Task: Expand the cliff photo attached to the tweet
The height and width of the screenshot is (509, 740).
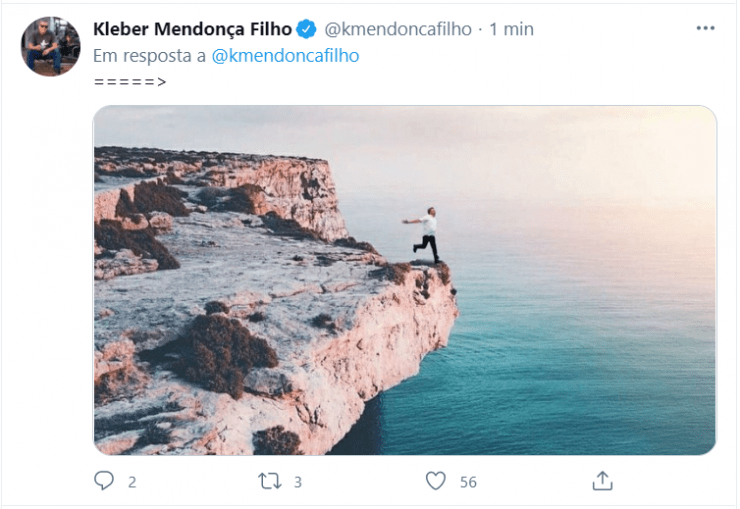Action: coord(405,280)
